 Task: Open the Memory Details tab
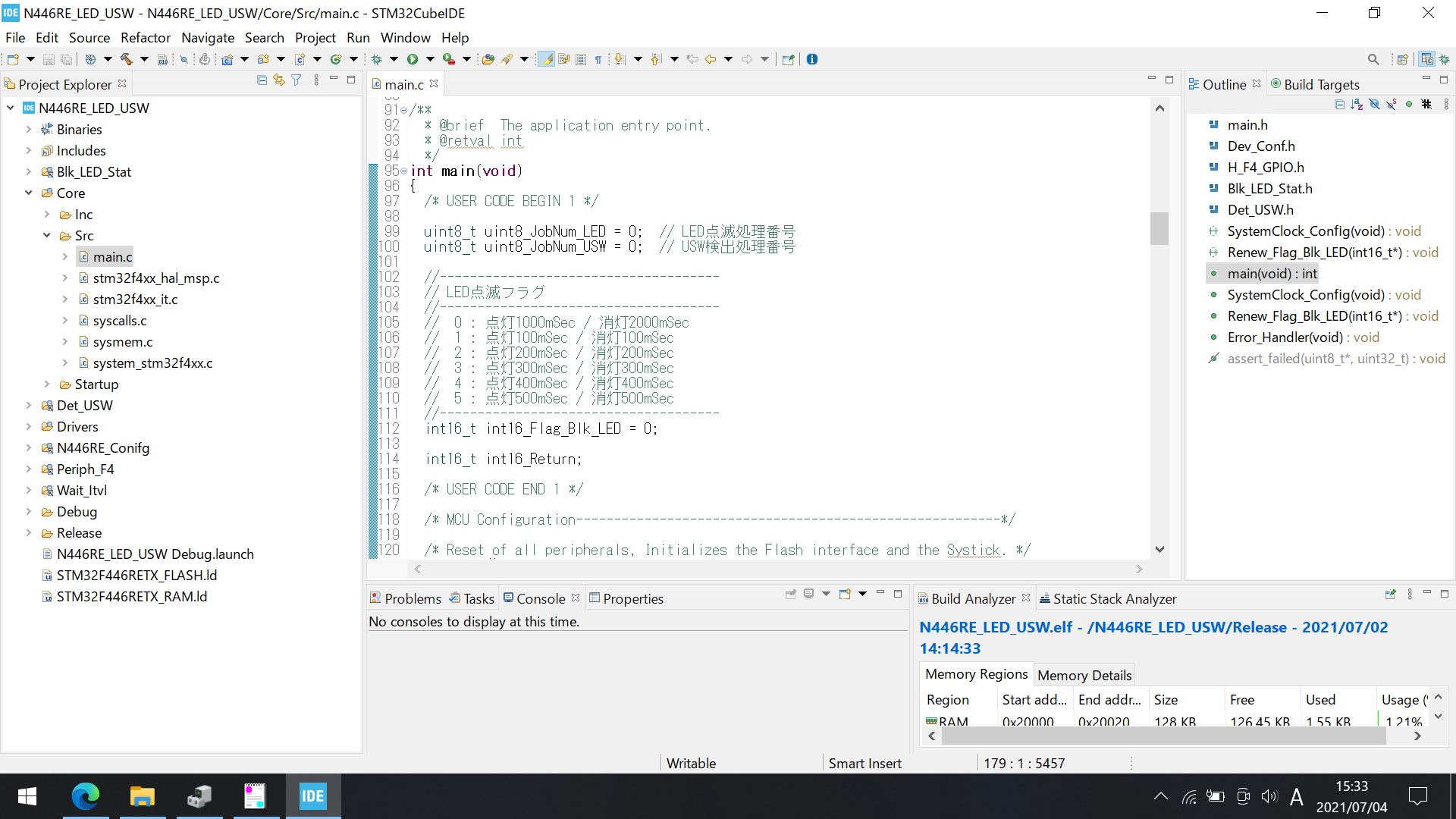click(1084, 675)
